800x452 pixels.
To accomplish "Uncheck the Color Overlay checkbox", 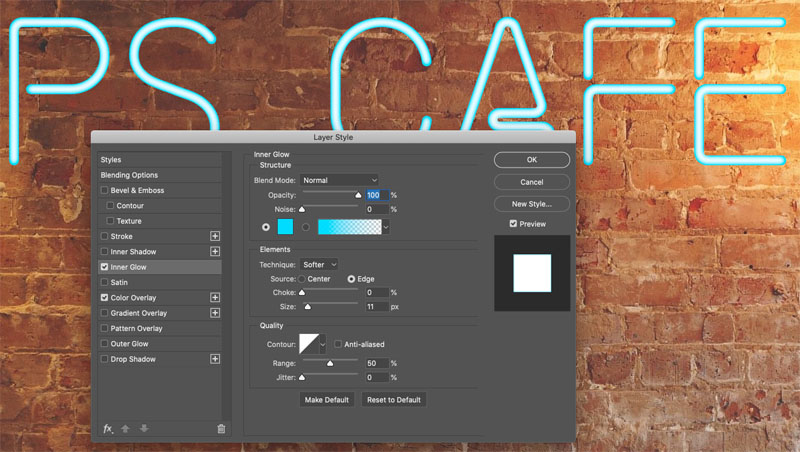I will point(105,297).
